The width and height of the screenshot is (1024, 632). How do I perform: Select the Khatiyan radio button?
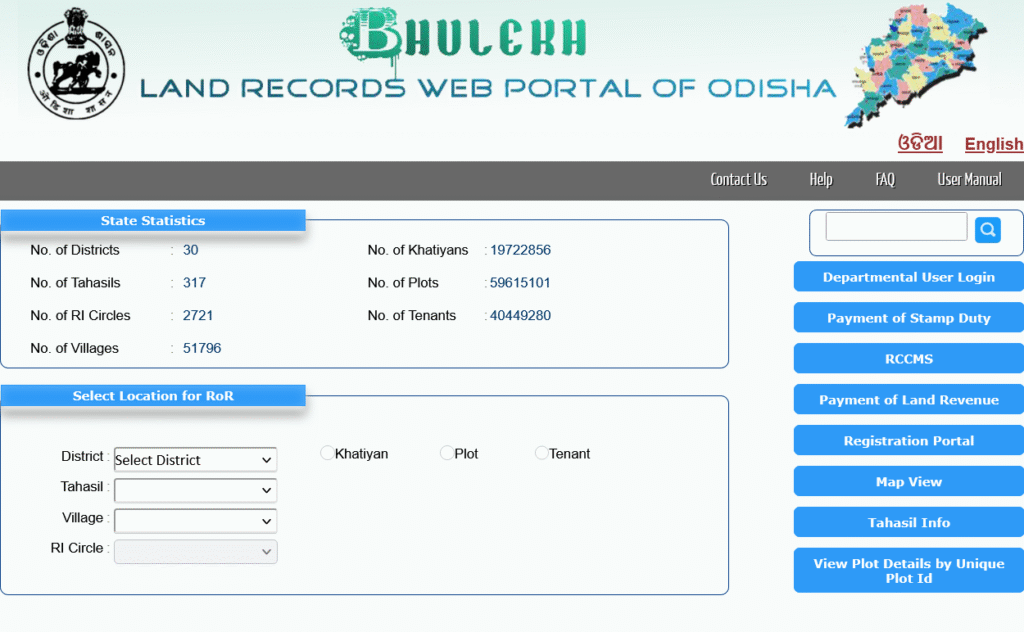coord(327,453)
